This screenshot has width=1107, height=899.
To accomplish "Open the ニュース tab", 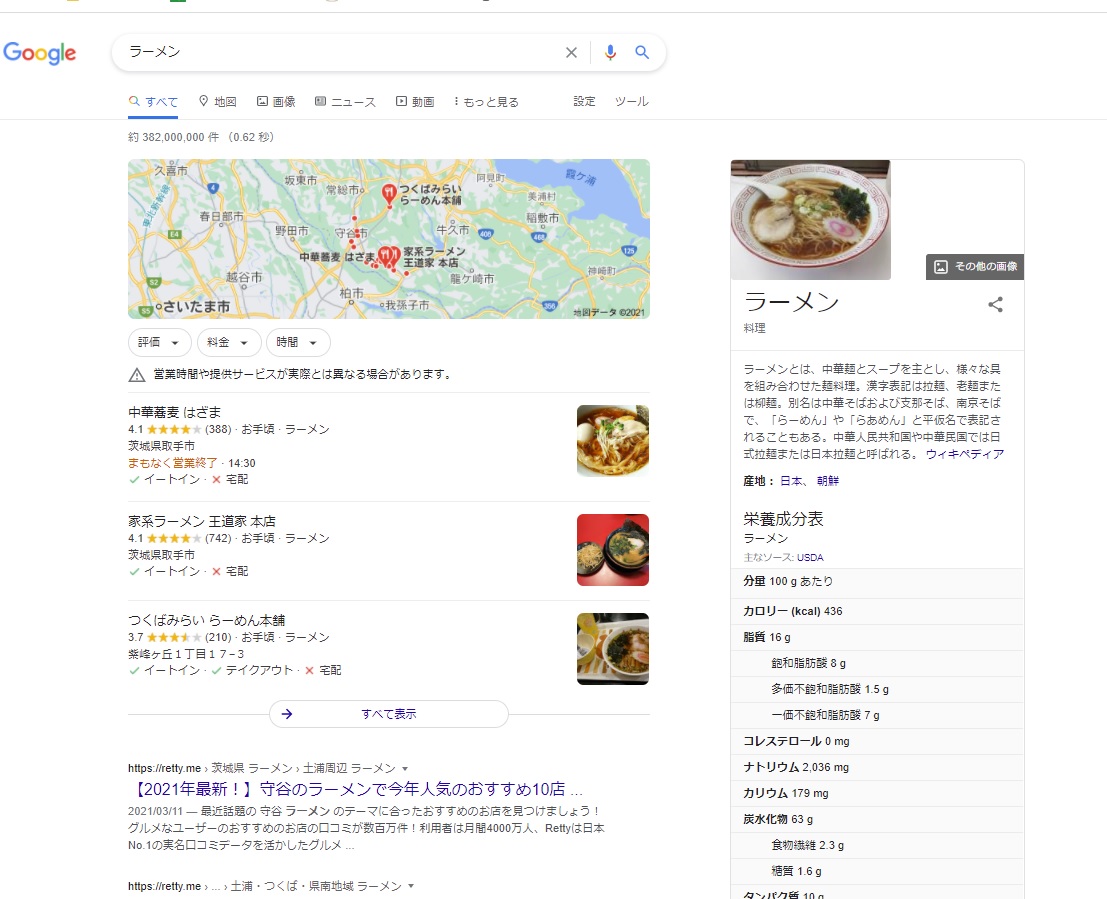I will (x=345, y=102).
